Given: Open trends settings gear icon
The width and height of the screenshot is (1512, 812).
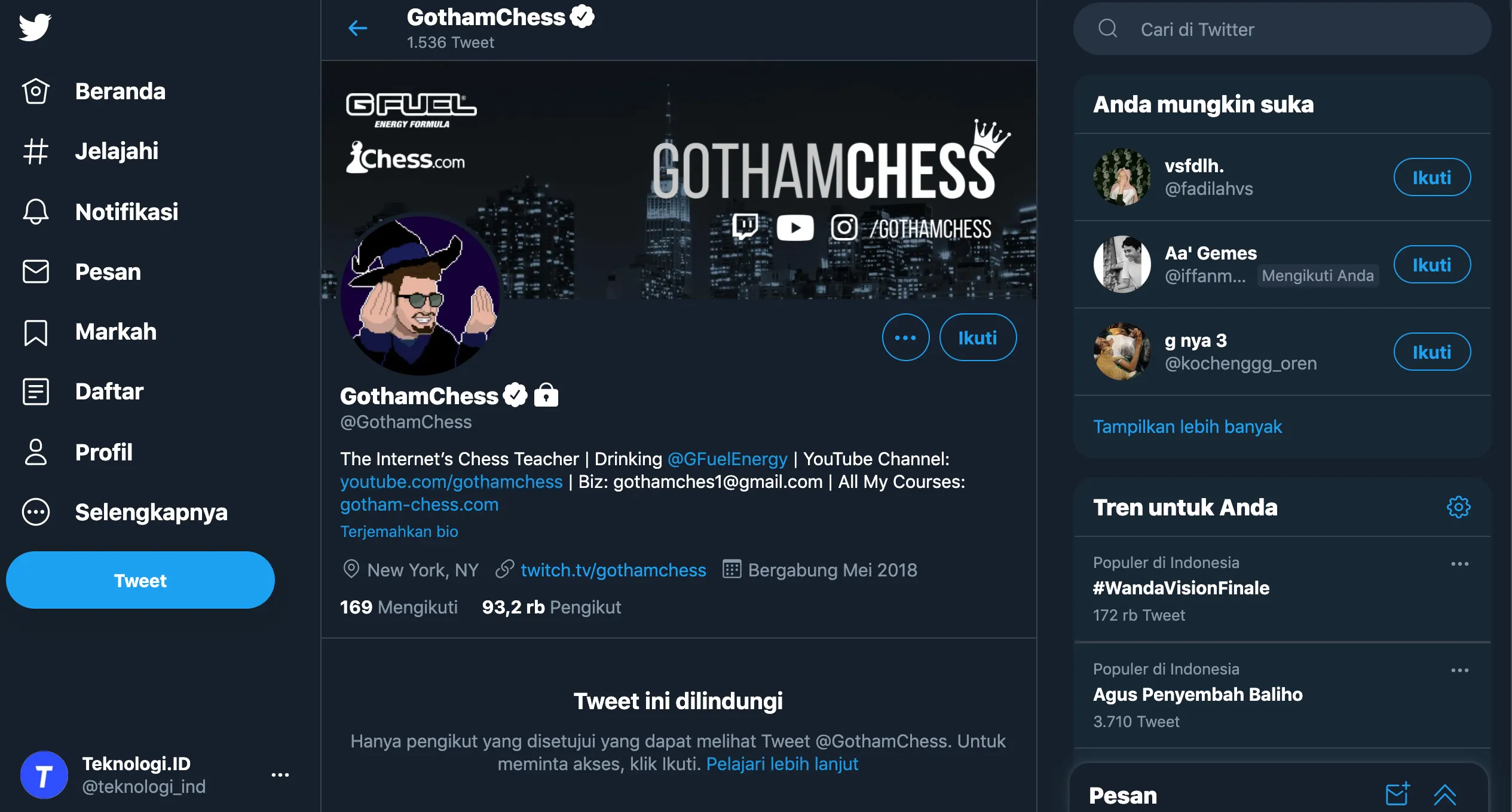Looking at the screenshot, I should (1458, 507).
